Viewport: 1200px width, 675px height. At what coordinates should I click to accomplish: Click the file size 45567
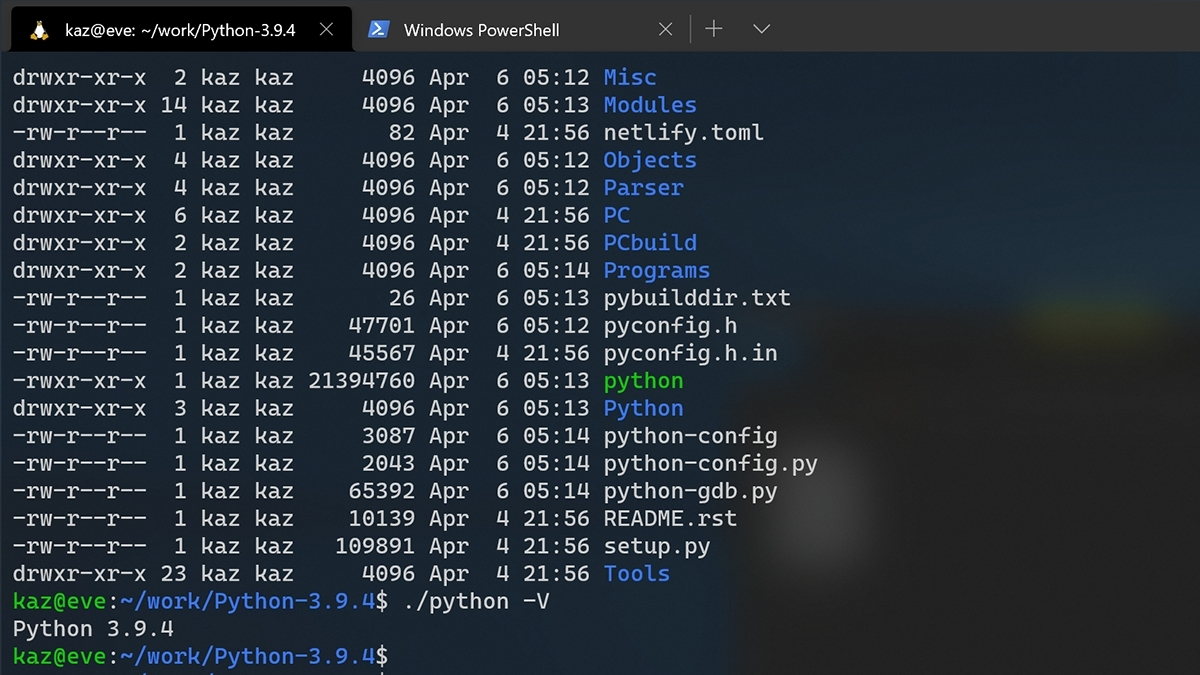(382, 353)
